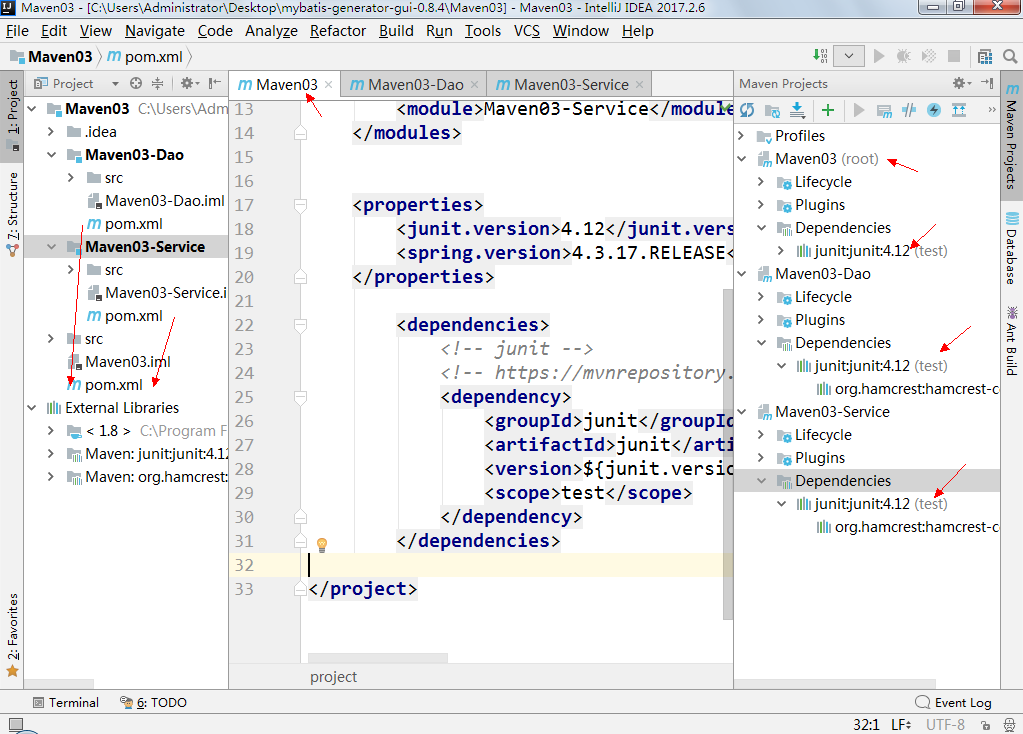Collapse External Libraries node
This screenshot has width=1023, height=734.
[31, 408]
